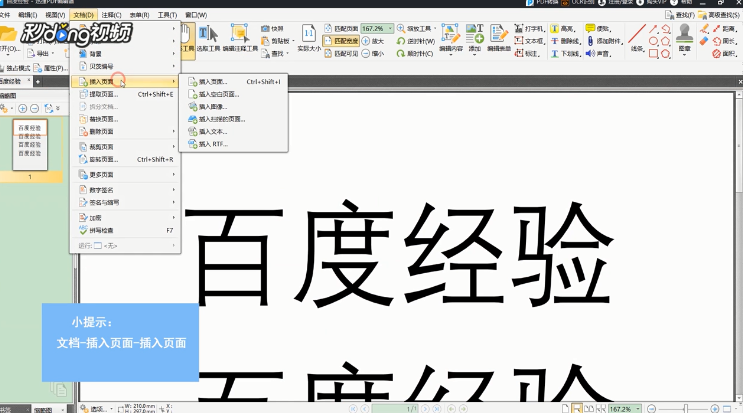Expand the 裁剪页面 submenu
This screenshot has width=743, height=413.
point(126,147)
